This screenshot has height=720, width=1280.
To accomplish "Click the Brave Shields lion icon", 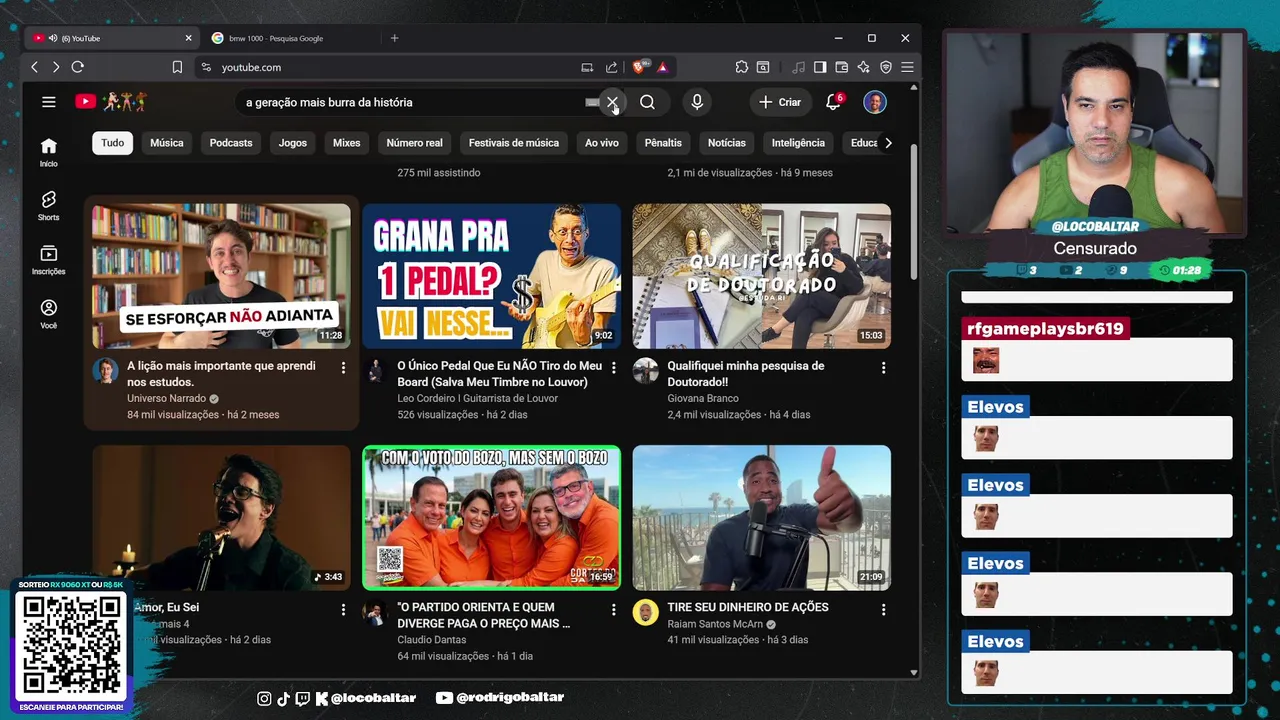I will 640,67.
